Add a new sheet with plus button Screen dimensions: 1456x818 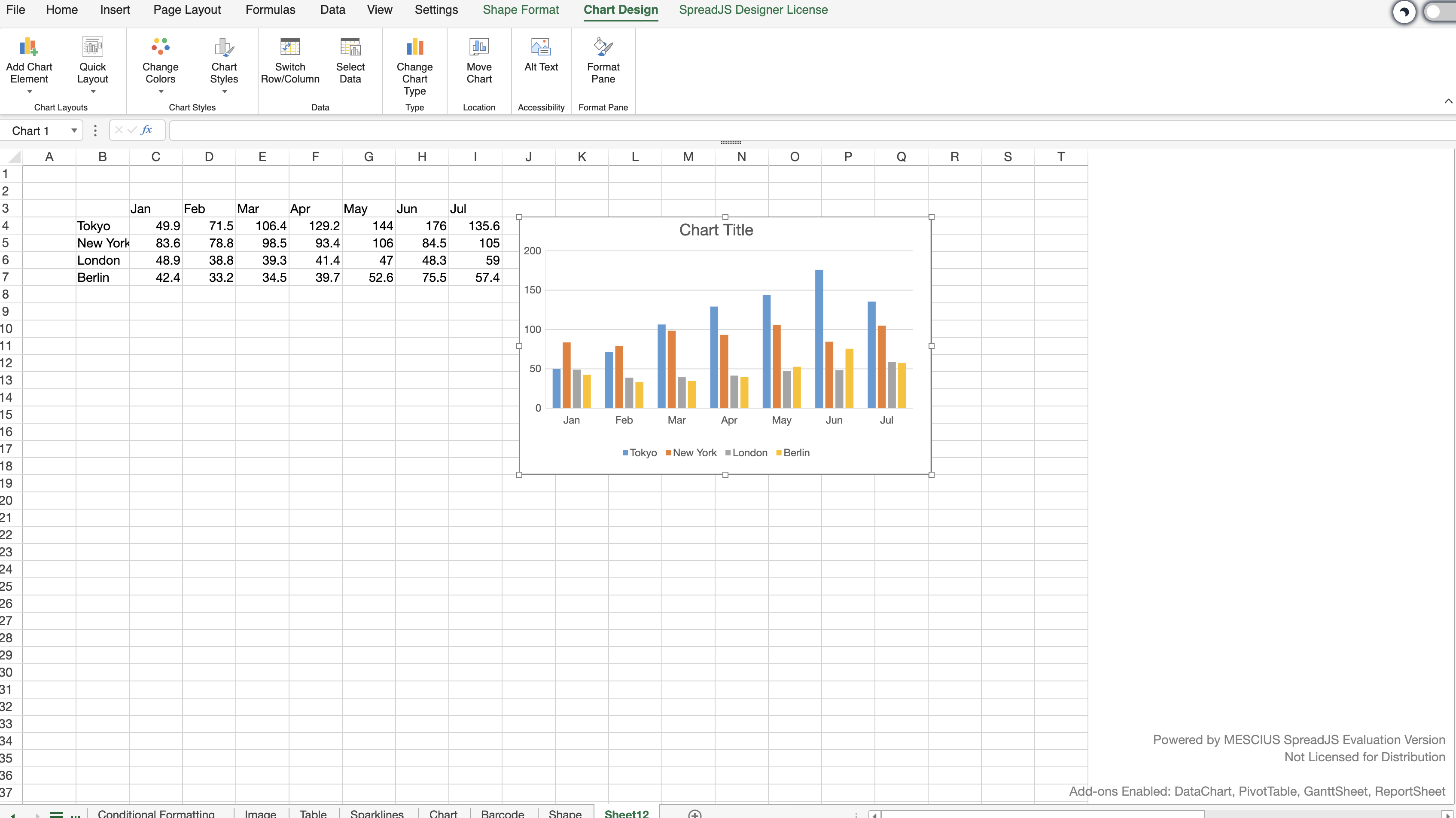pos(694,813)
